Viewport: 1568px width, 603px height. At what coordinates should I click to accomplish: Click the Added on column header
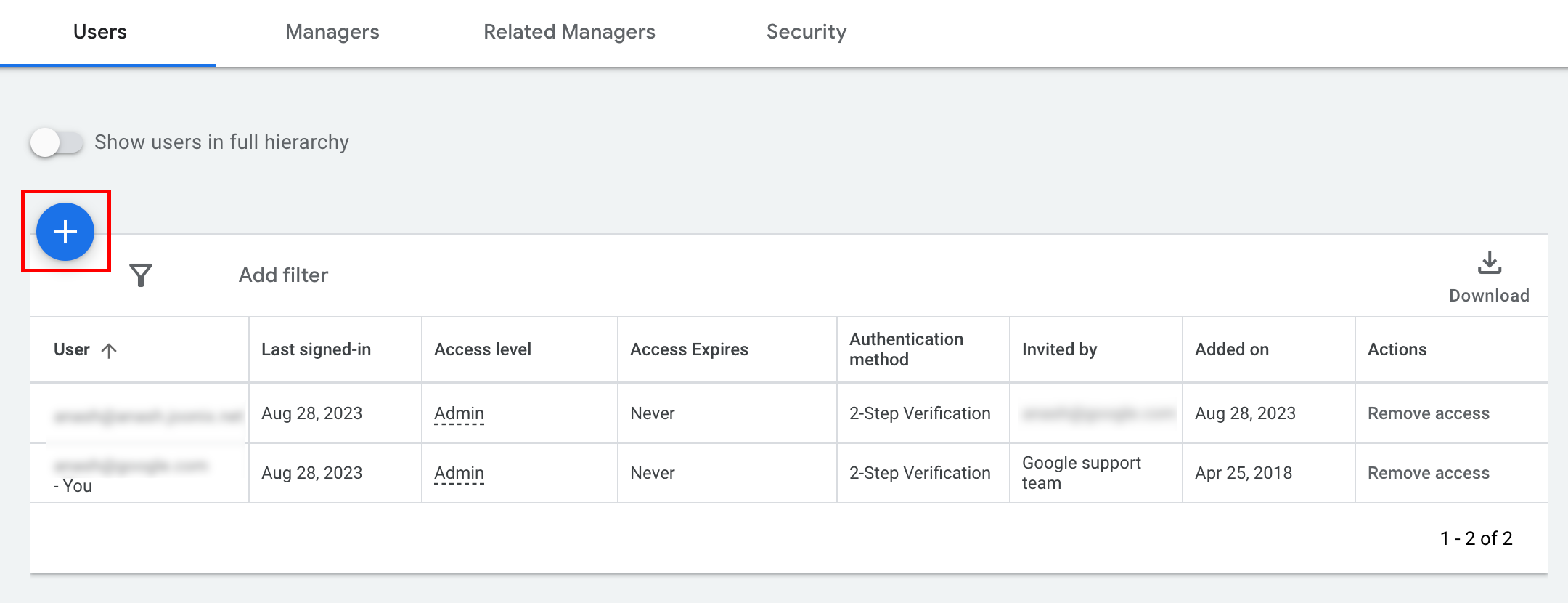click(x=1232, y=349)
